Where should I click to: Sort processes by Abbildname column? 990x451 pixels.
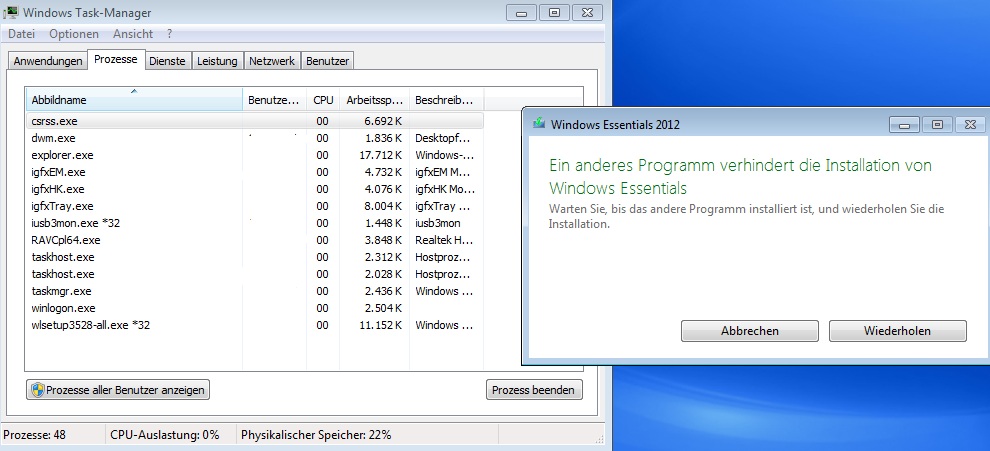[x=134, y=100]
